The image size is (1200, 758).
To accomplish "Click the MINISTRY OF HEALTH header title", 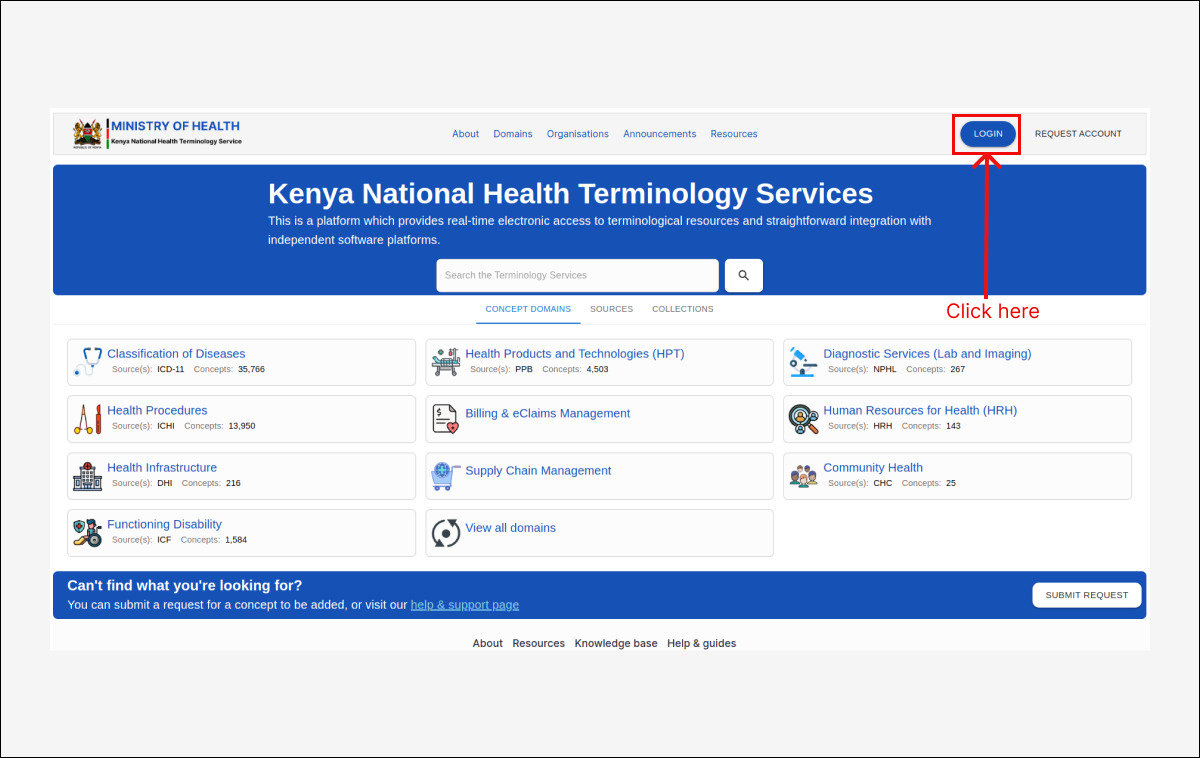I will [x=176, y=126].
